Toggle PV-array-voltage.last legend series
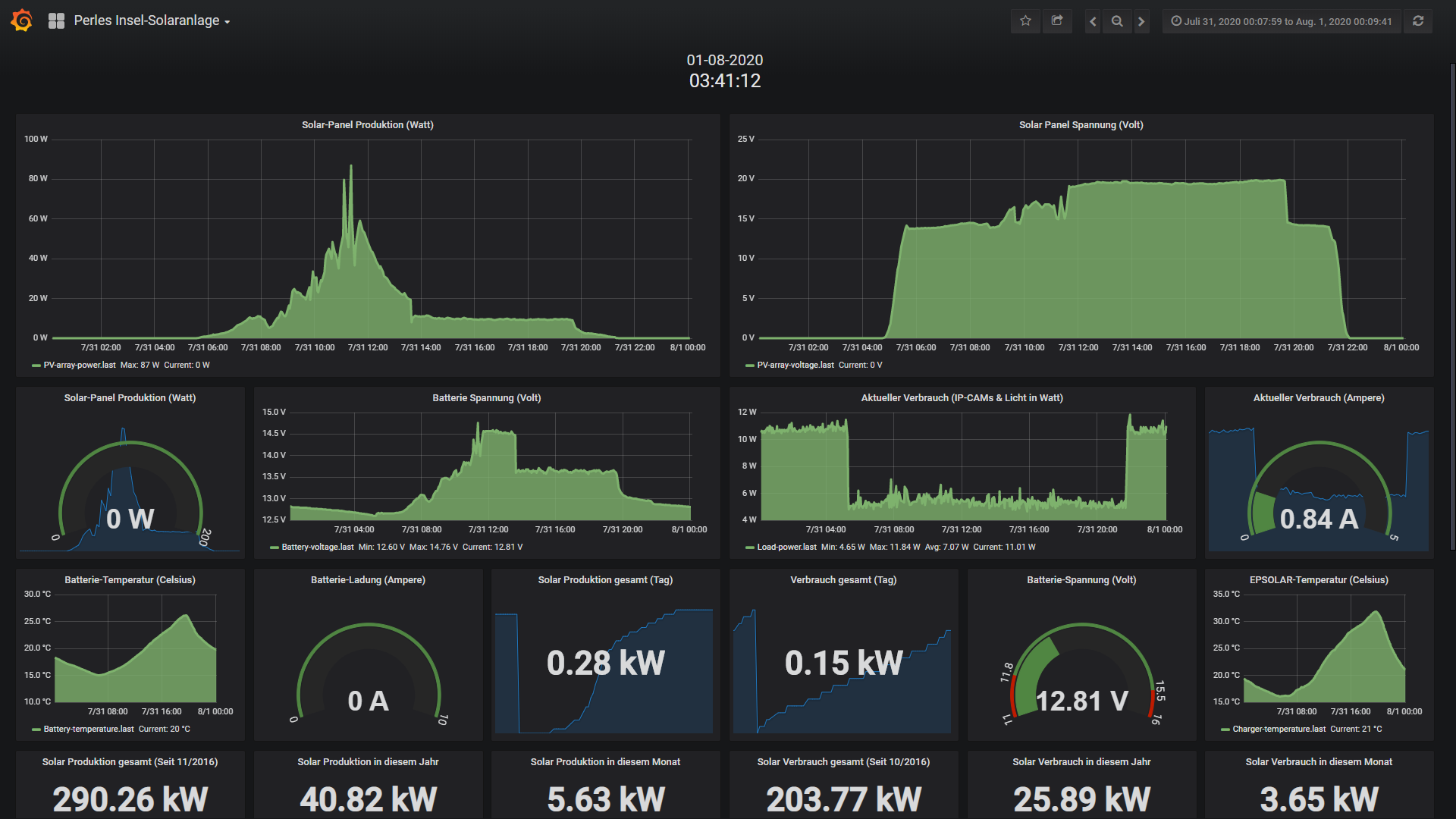 click(795, 365)
